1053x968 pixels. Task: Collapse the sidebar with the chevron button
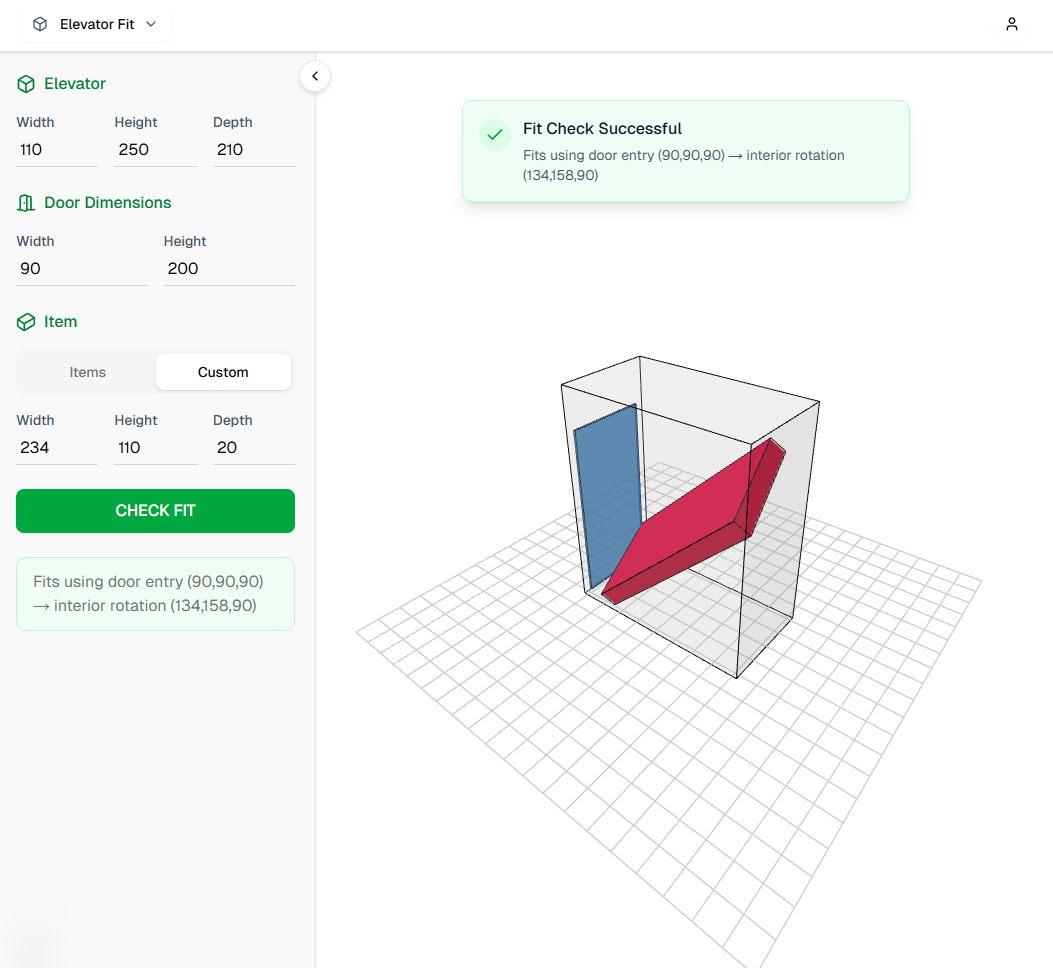click(315, 76)
